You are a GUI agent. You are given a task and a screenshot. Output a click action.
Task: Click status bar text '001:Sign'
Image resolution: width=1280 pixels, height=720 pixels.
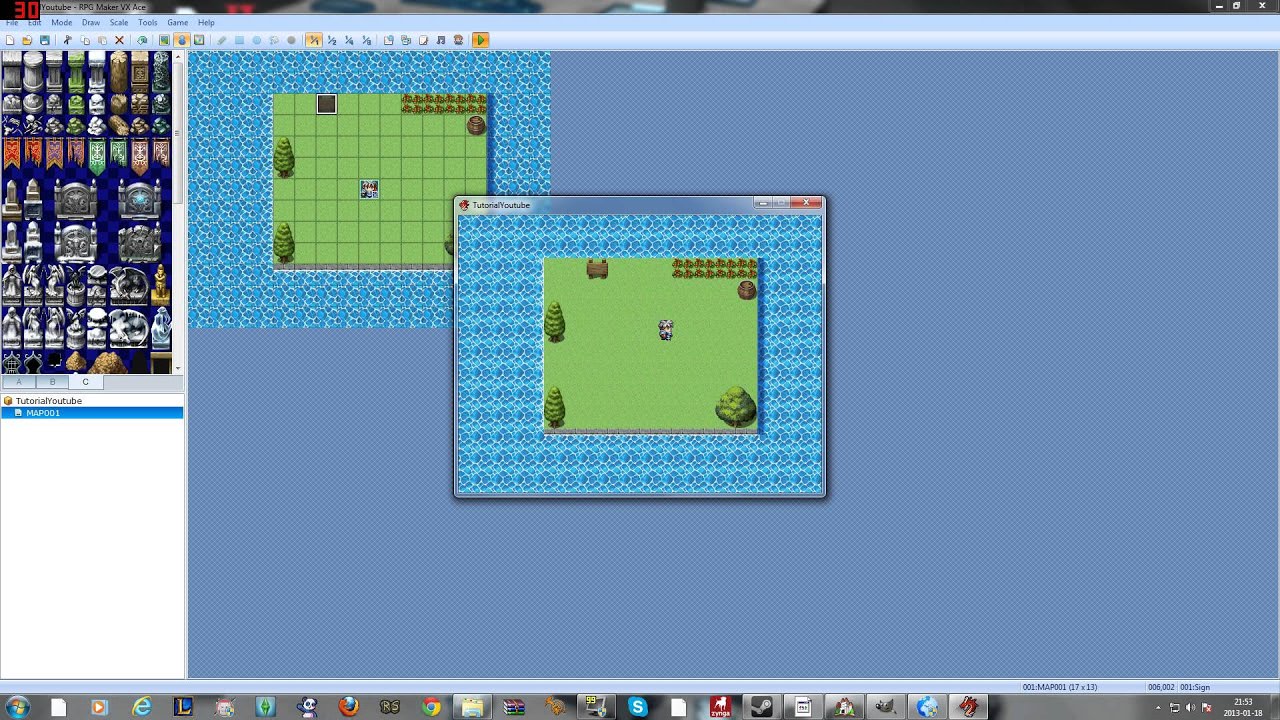(x=1195, y=687)
